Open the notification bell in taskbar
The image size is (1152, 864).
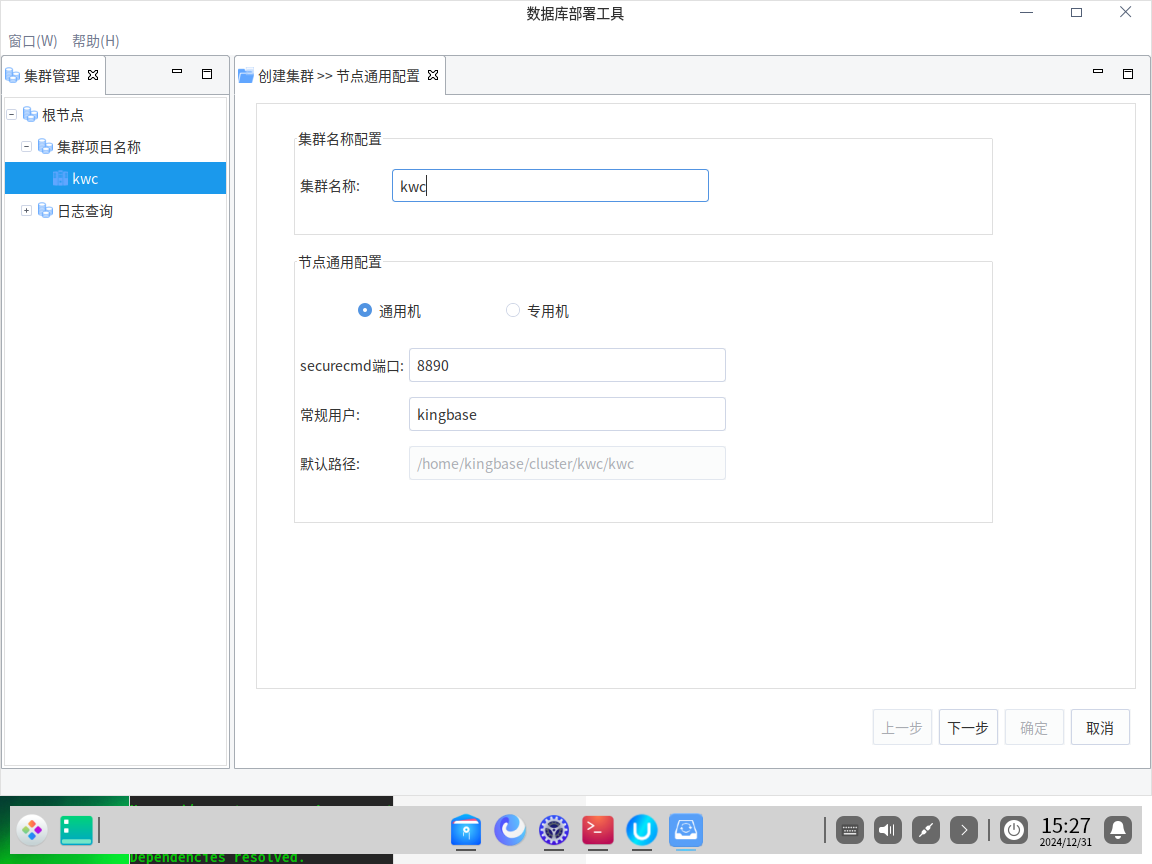(1118, 830)
